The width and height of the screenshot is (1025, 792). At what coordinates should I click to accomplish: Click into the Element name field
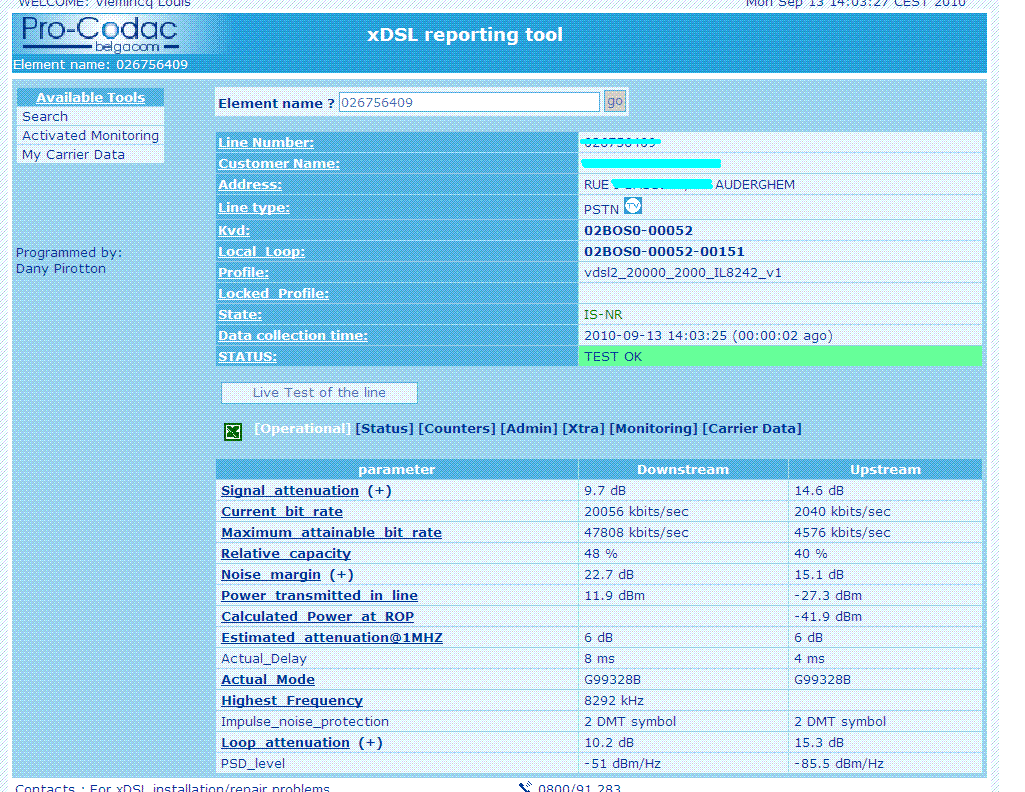[469, 103]
